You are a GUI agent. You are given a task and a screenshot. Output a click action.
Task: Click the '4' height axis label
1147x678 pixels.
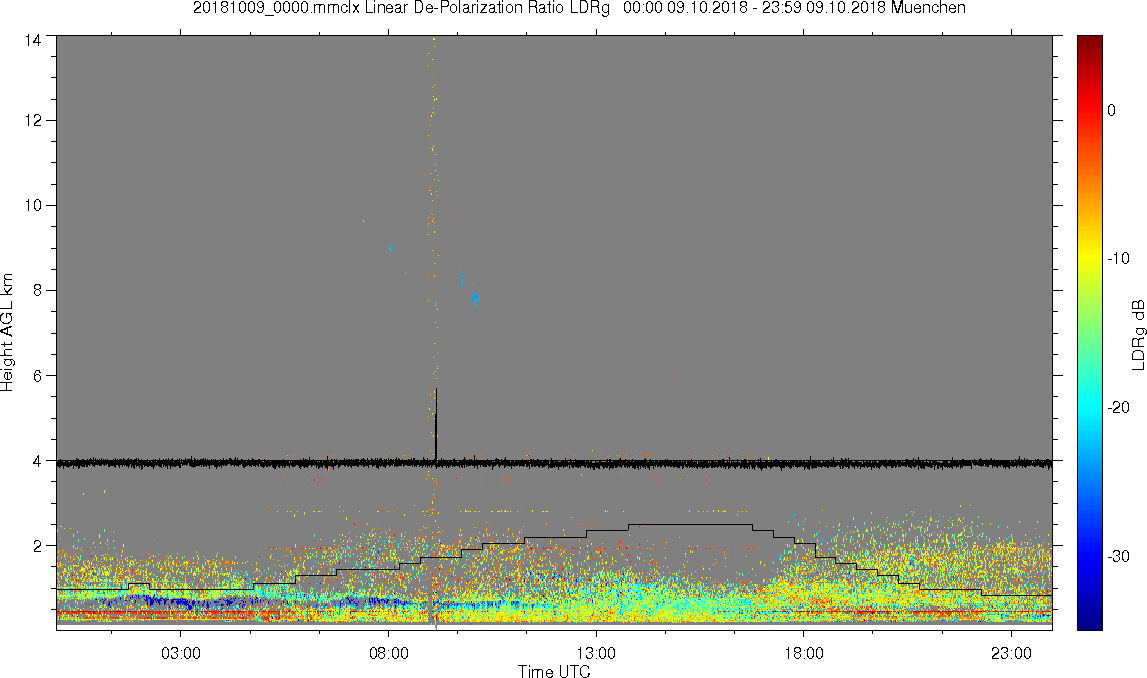click(x=37, y=461)
